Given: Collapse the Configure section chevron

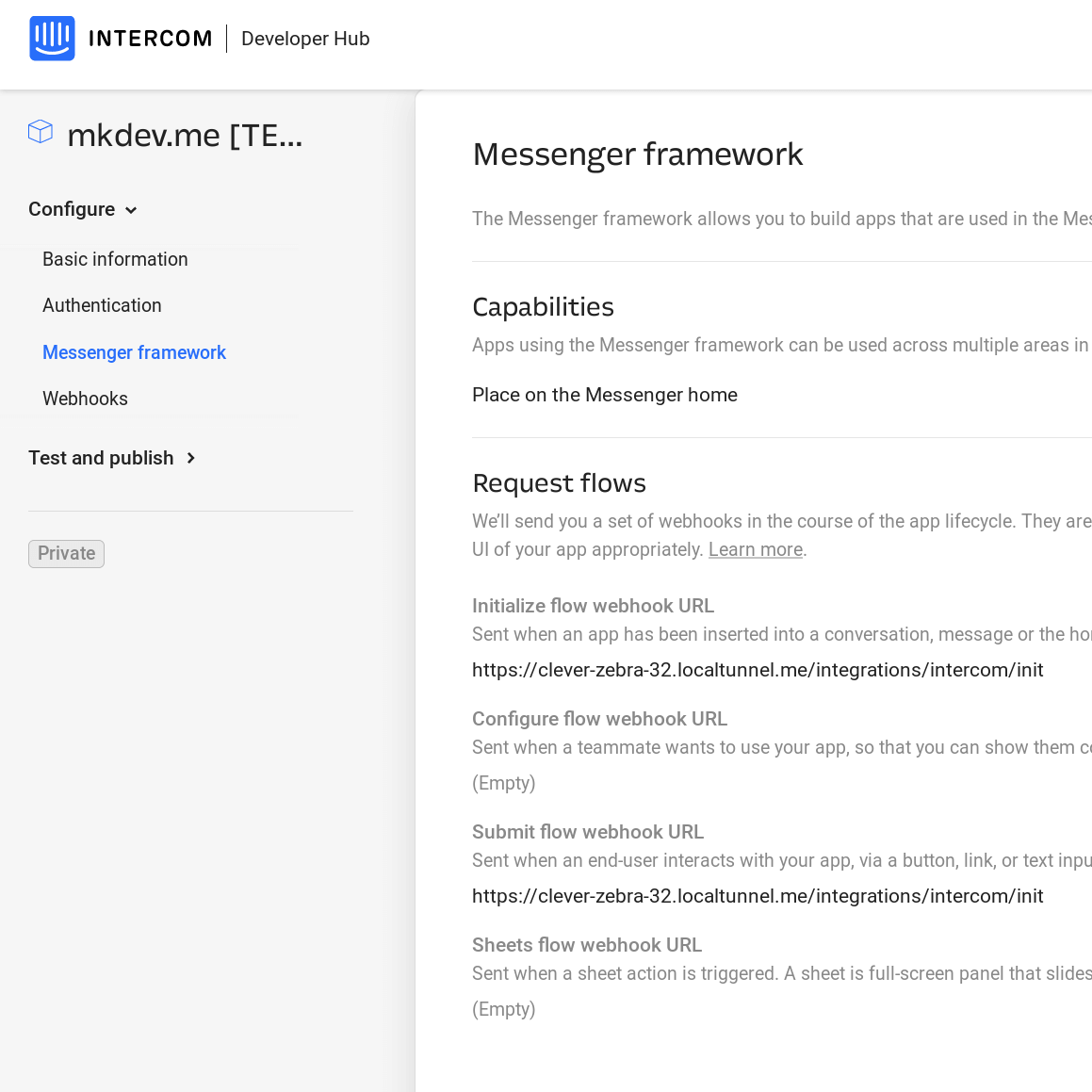Looking at the screenshot, I should 131,210.
